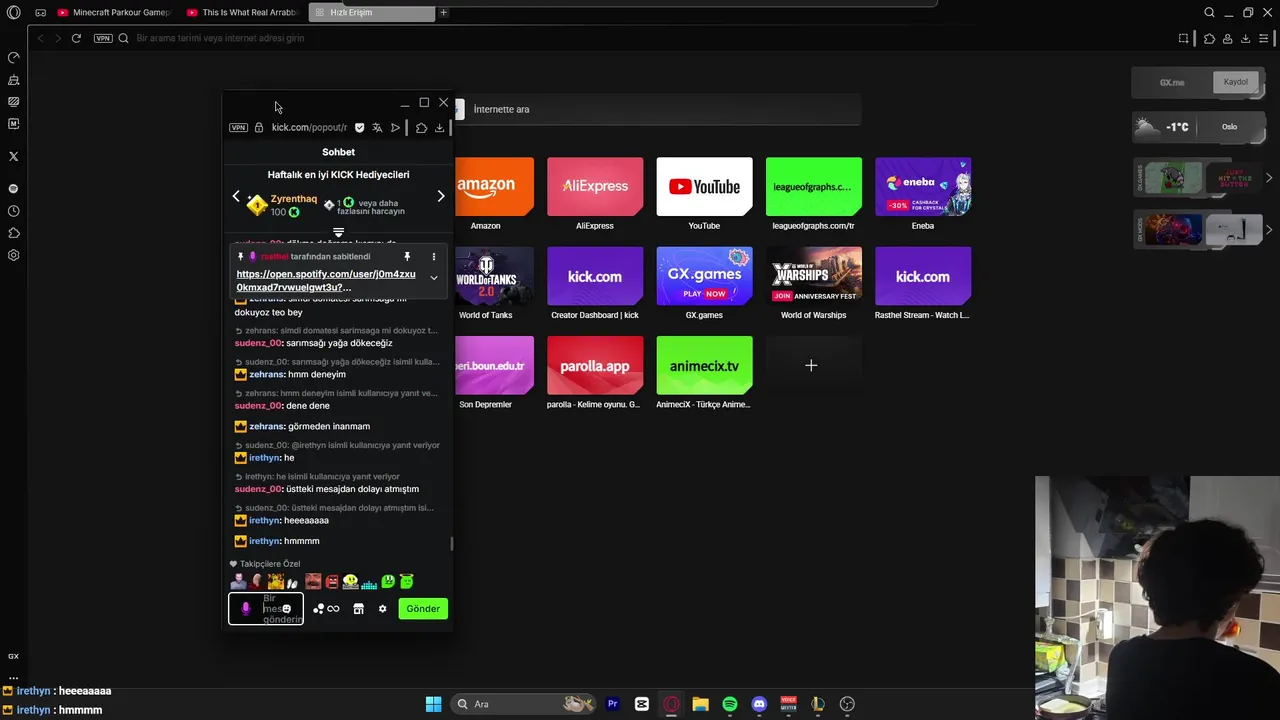Image resolution: width=1280 pixels, height=720 pixels.
Task: Click the İnternette ara search field
Action: (x=658, y=109)
